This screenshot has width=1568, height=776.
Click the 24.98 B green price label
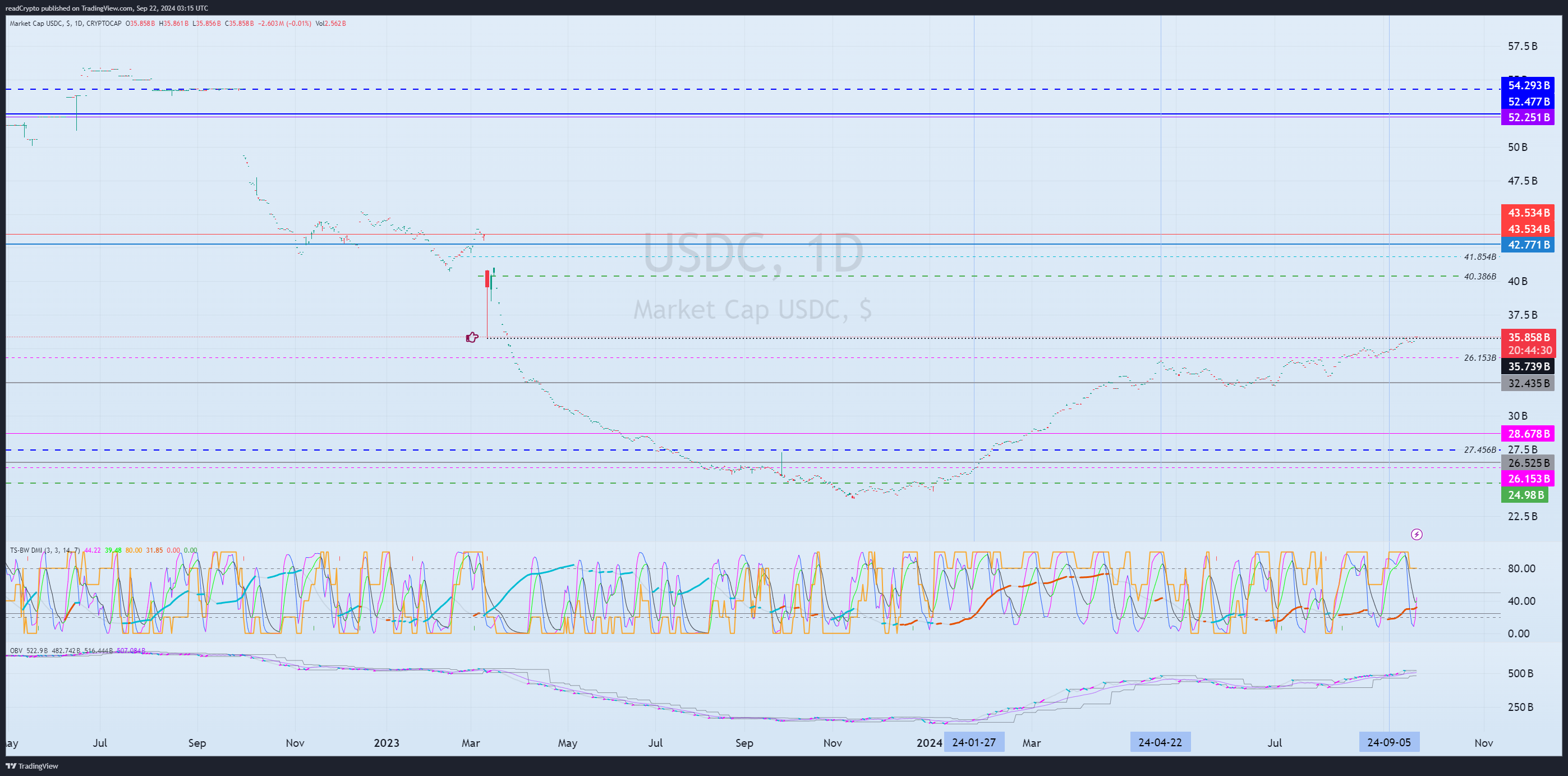(1525, 495)
